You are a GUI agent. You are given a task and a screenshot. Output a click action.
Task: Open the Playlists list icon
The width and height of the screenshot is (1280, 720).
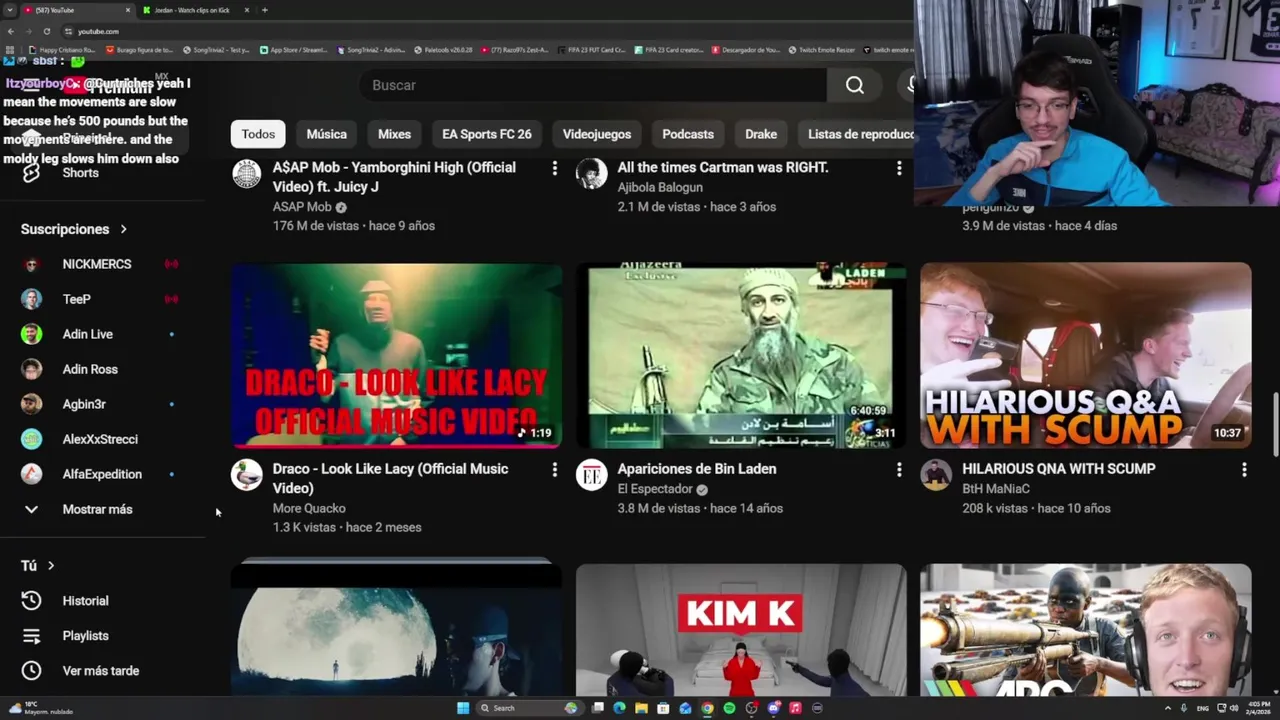(x=31, y=636)
